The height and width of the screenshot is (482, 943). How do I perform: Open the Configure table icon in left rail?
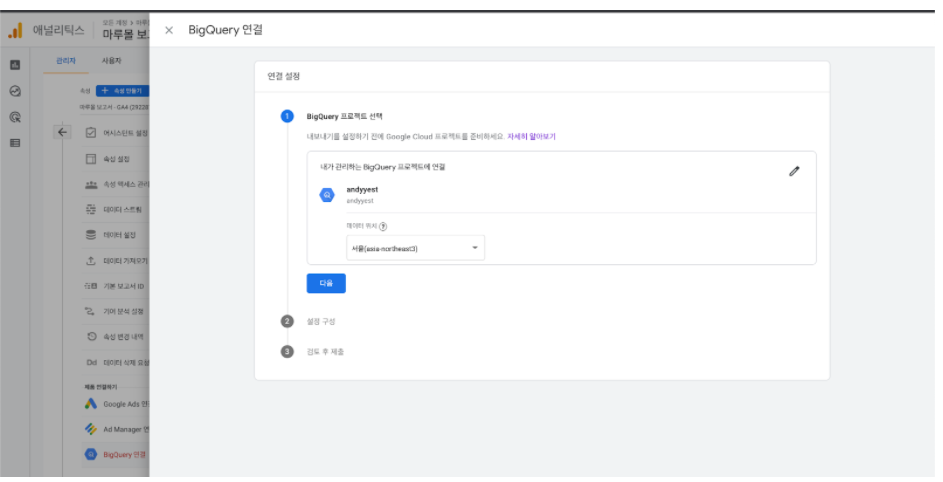[15, 143]
